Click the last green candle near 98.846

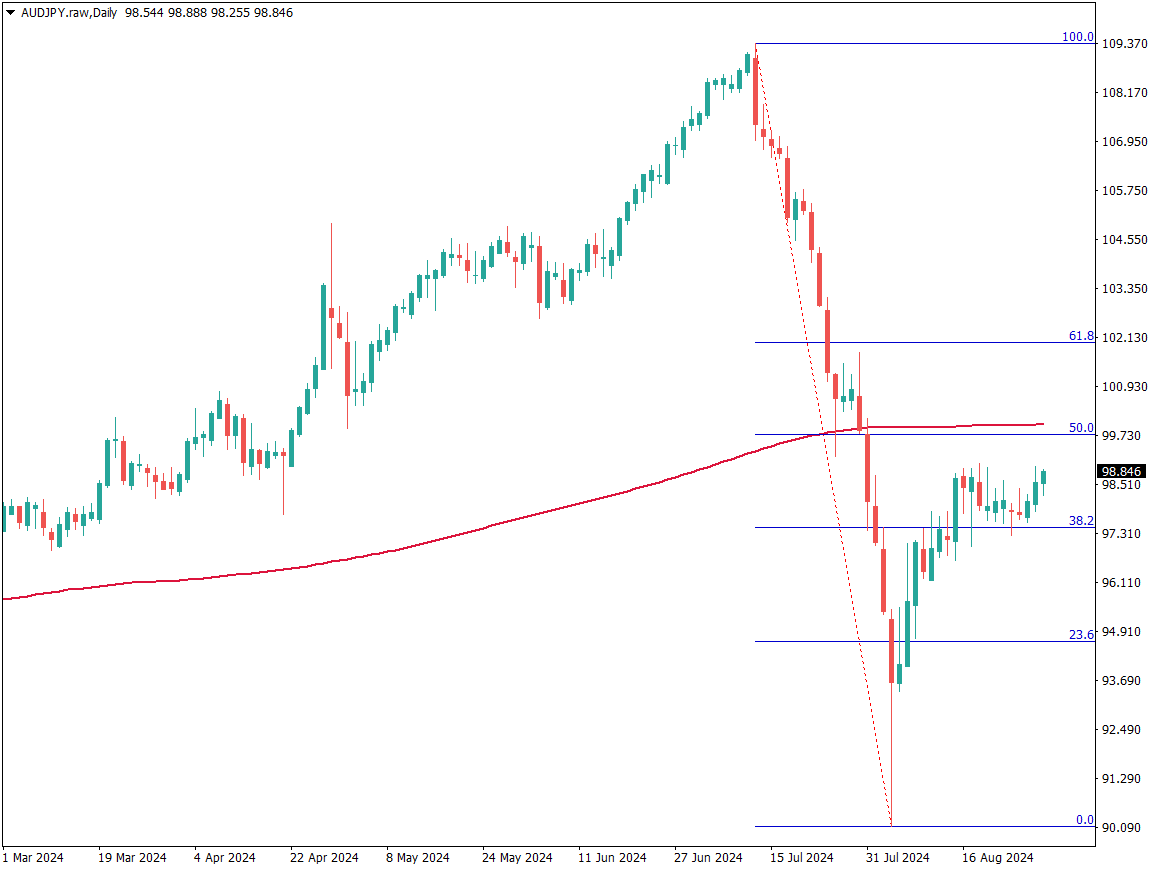pos(1043,477)
